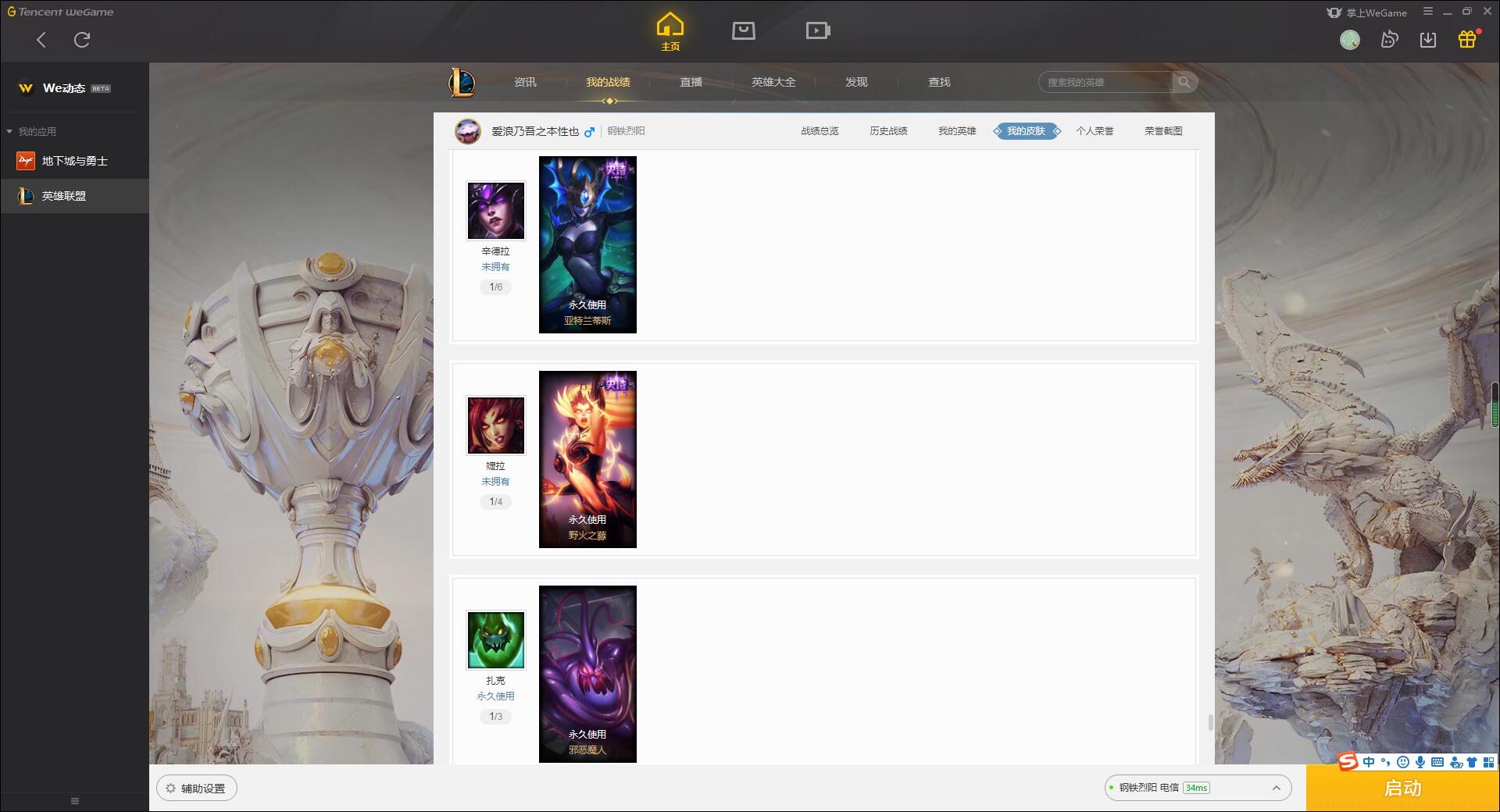Toggle Sogou punctuation mode icon
This screenshot has height=812, width=1500.
[1385, 762]
